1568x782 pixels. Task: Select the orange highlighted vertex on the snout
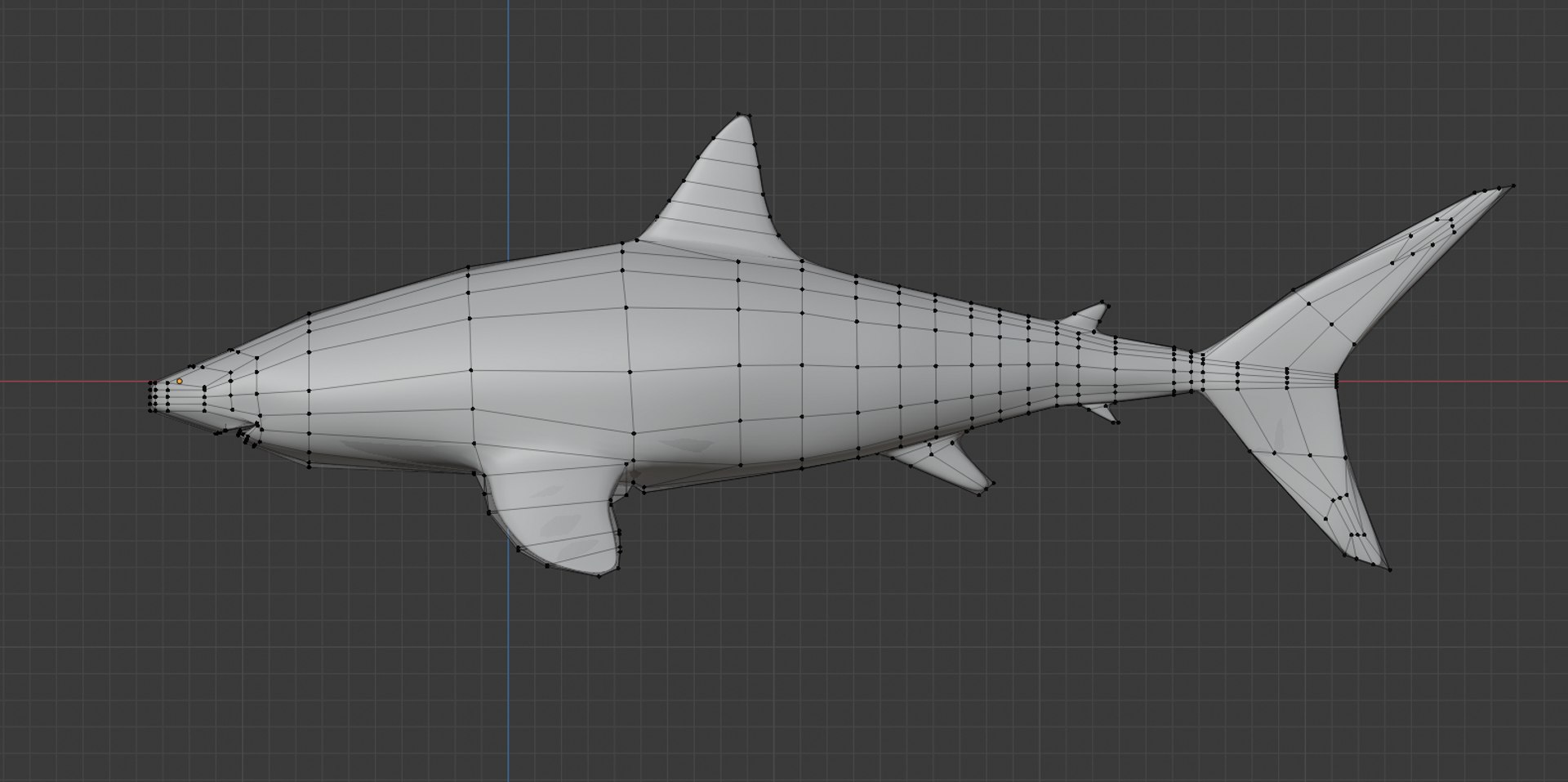(180, 381)
